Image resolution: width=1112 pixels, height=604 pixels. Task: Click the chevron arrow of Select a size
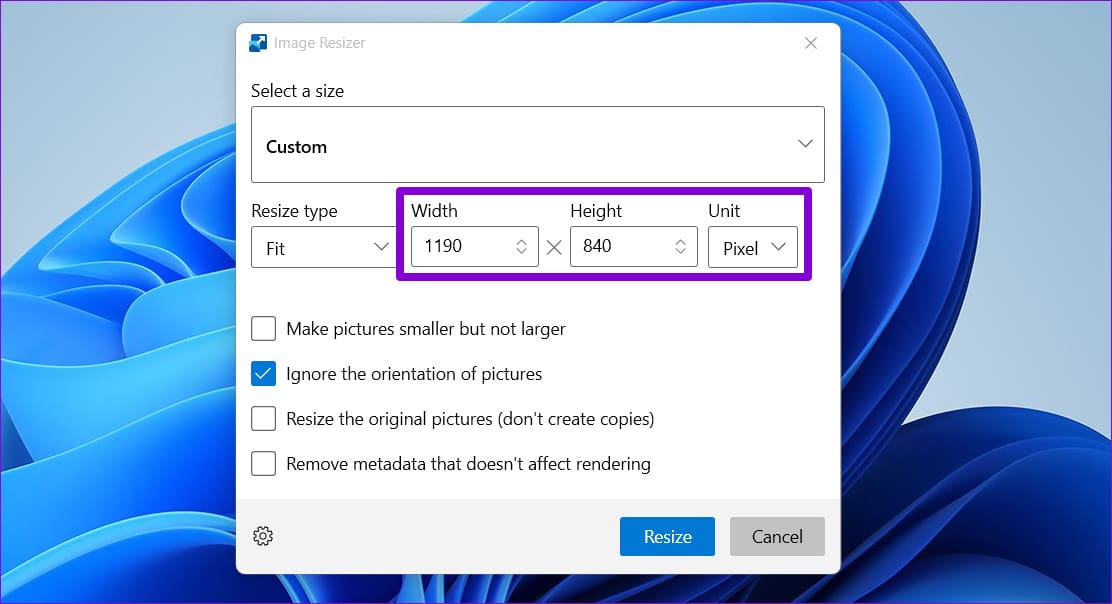(x=805, y=144)
